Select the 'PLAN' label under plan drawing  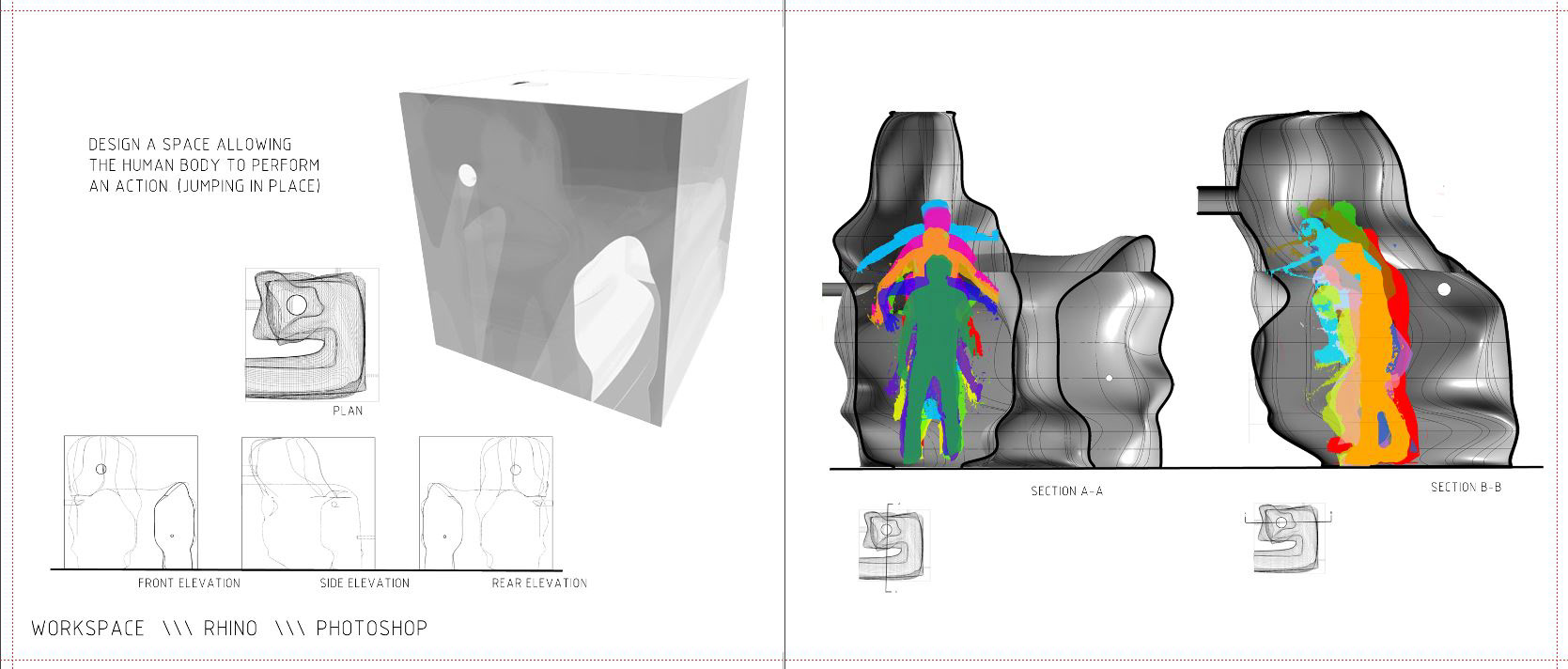pos(348,411)
